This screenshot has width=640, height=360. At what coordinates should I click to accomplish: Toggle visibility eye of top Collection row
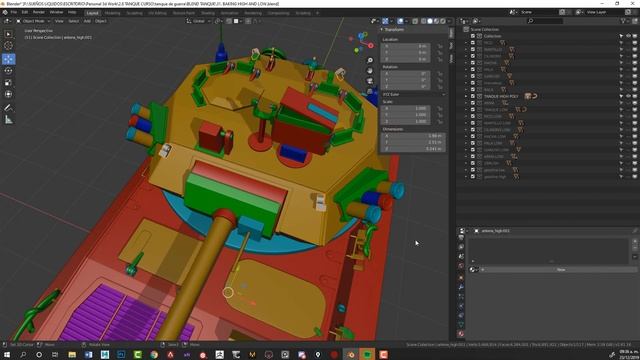pyautogui.click(x=628, y=36)
